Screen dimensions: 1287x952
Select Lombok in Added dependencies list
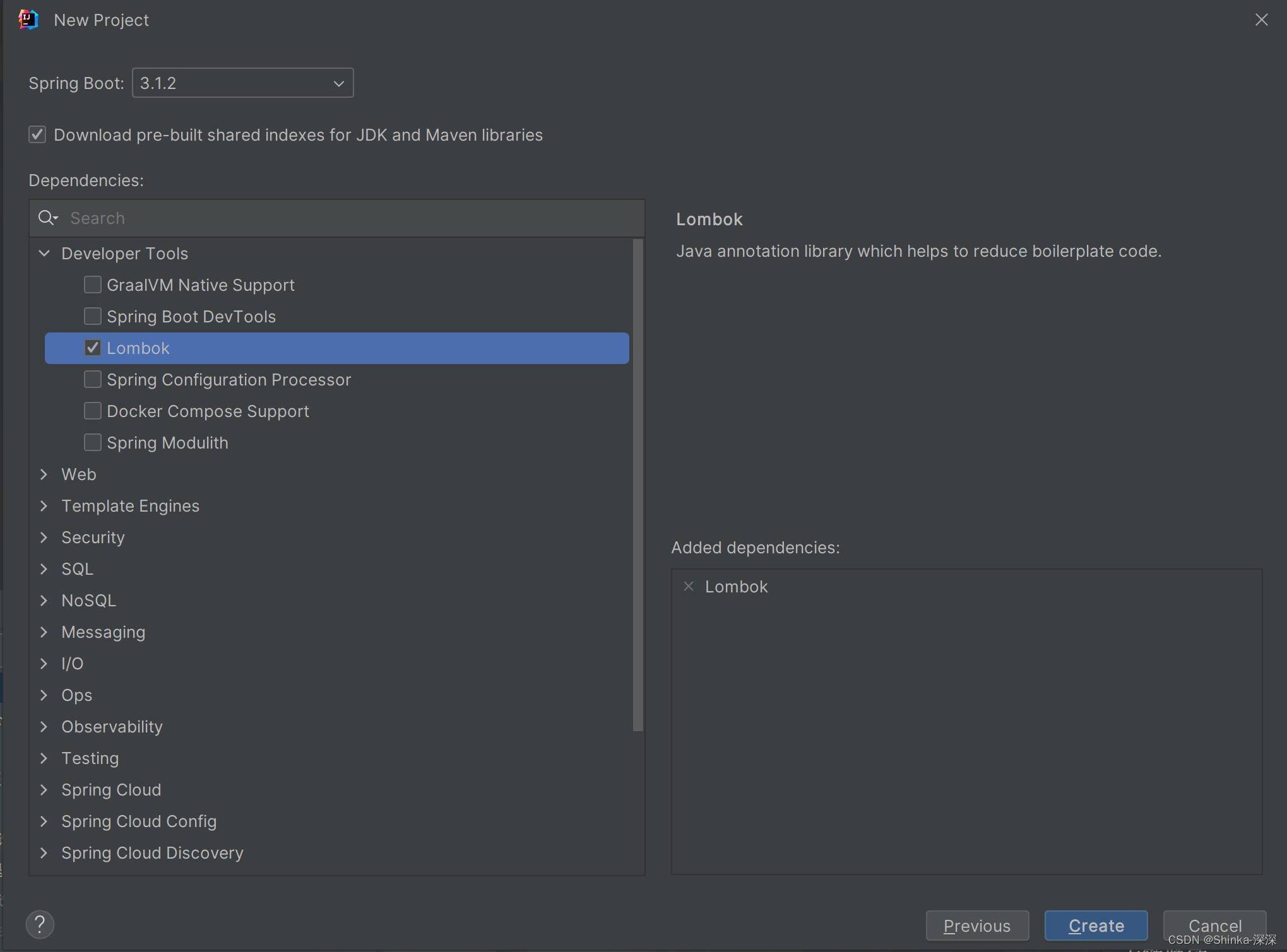736,587
